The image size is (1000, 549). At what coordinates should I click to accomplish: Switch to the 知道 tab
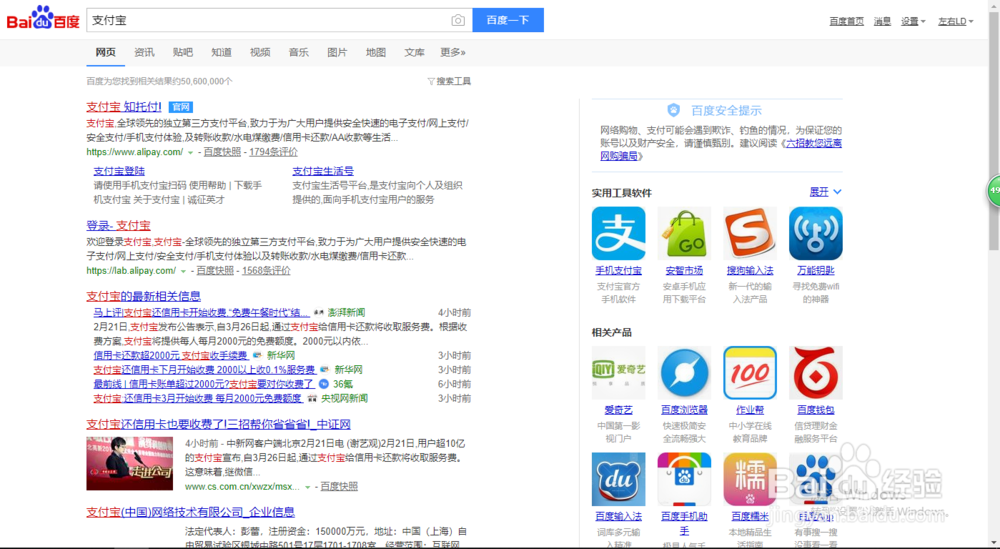pos(221,52)
